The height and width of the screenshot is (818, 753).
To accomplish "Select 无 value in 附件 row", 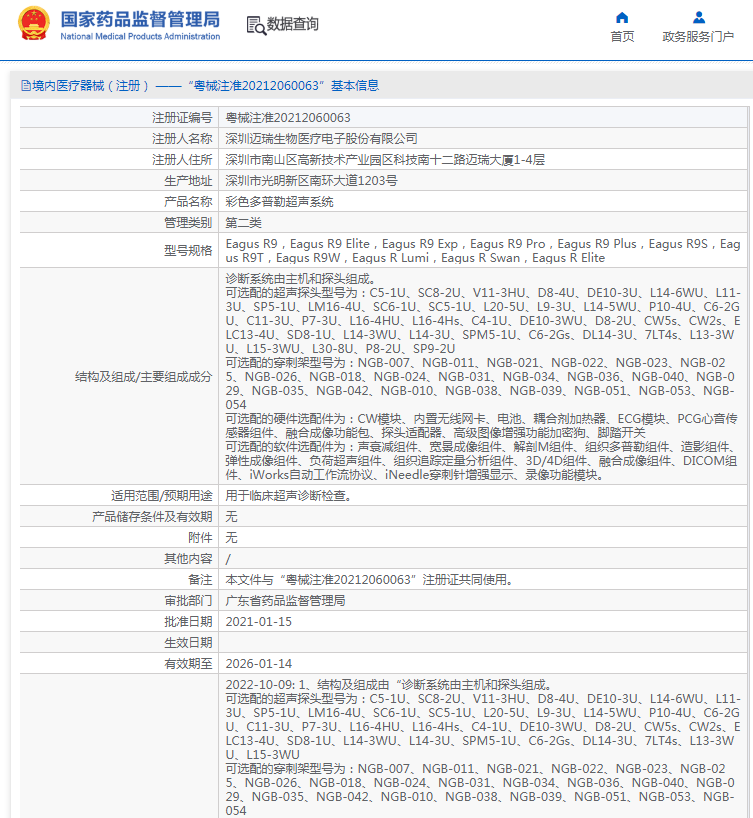I will click(231, 538).
